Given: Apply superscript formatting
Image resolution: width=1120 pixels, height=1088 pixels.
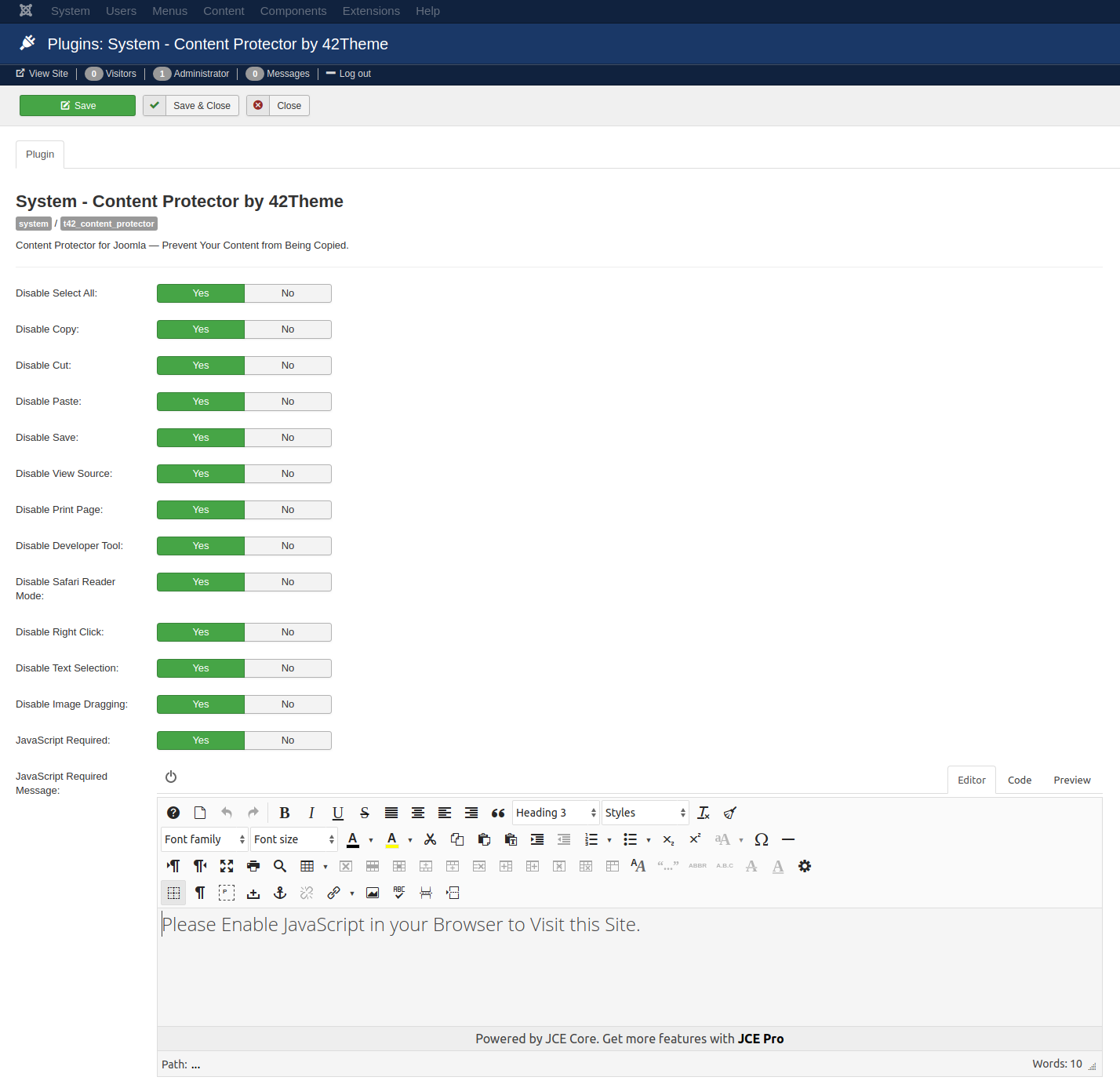Looking at the screenshot, I should (696, 839).
